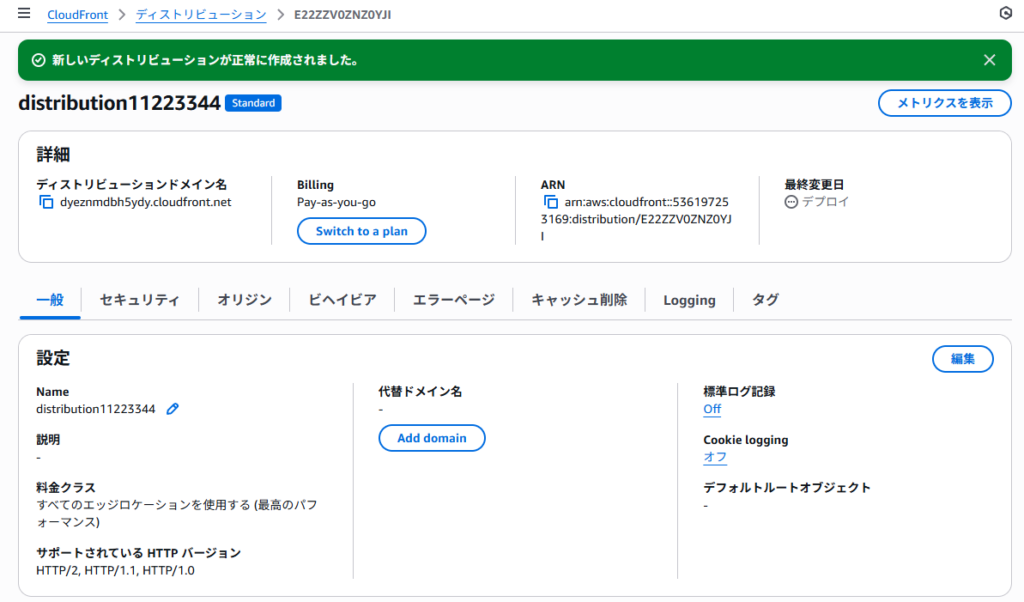Click the hexagon icon in top-right corner

coord(1005,13)
